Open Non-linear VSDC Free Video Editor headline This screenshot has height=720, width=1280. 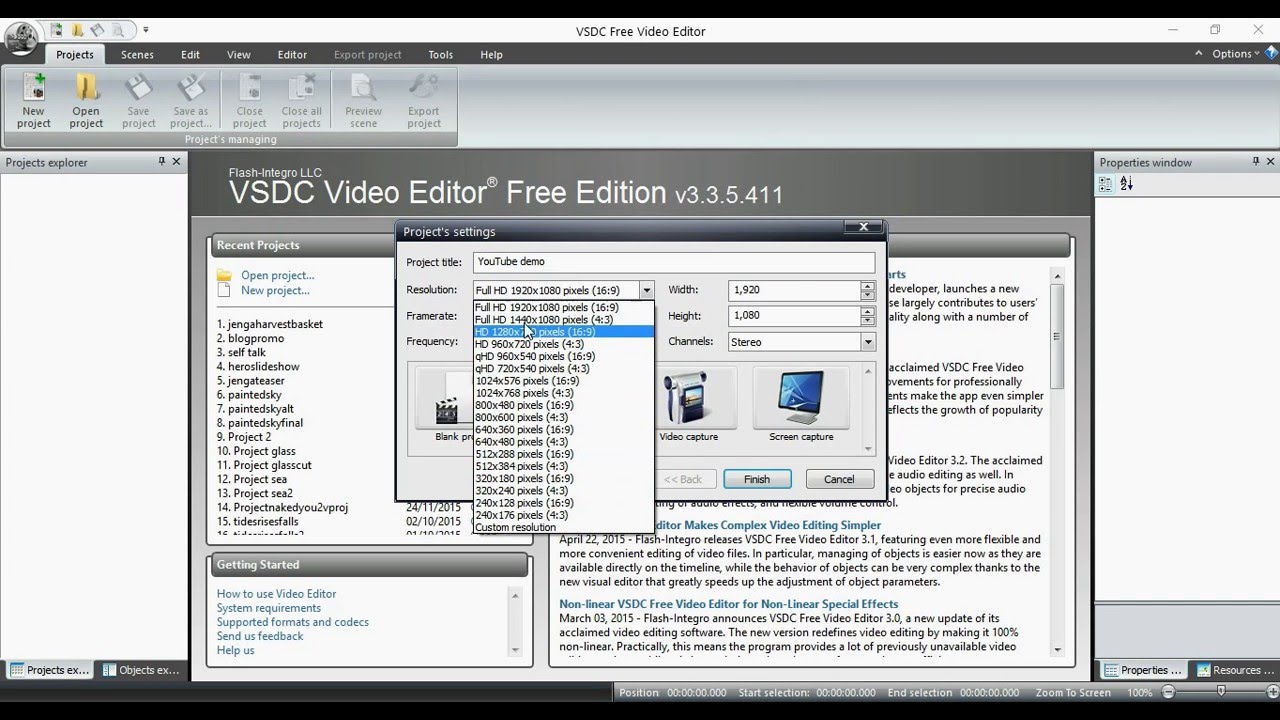pyautogui.click(x=728, y=604)
